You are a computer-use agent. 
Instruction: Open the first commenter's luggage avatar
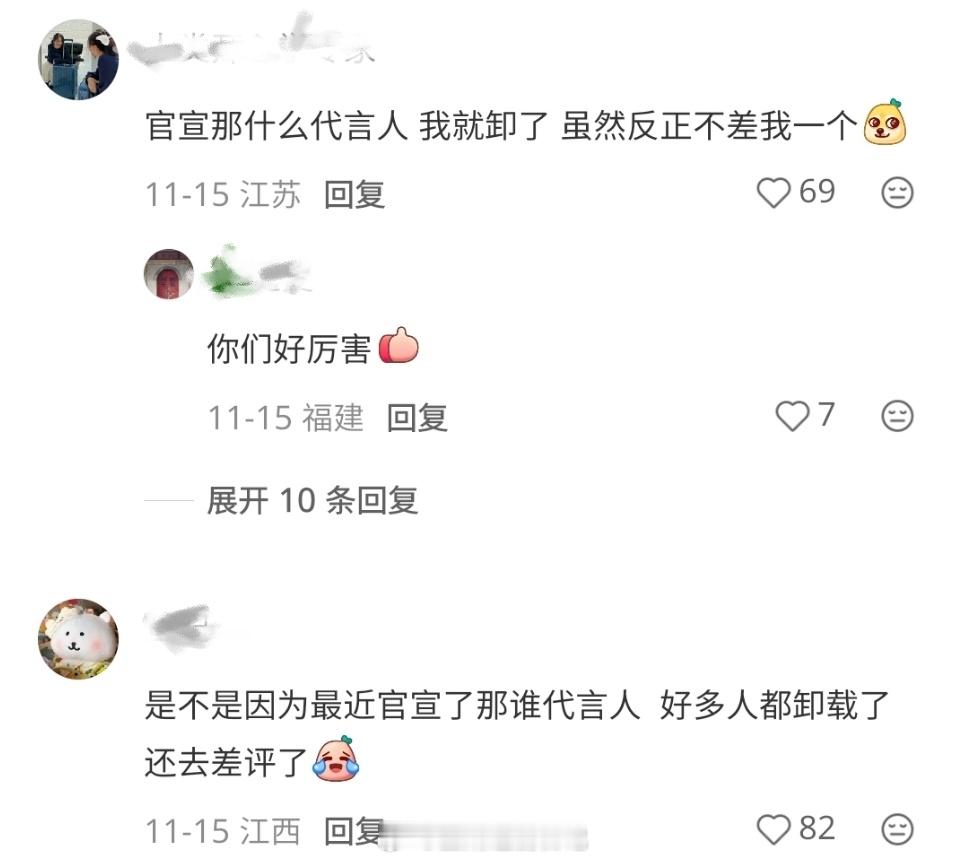[78, 59]
